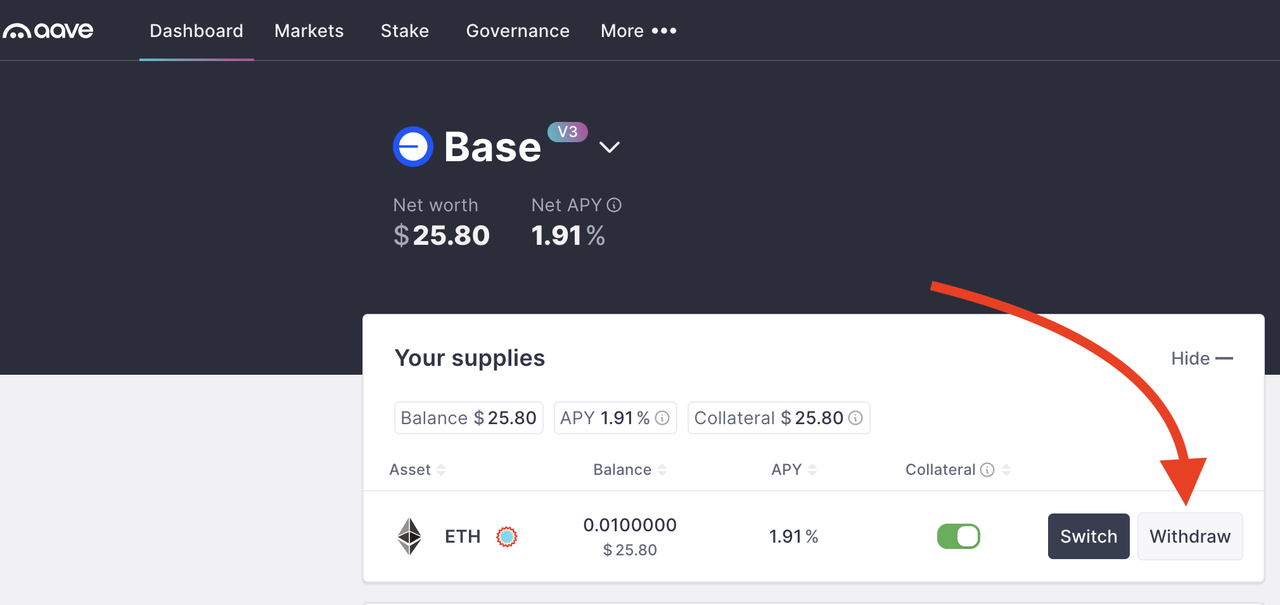Open the Governance page
Viewport: 1280px width, 605px height.
(518, 31)
